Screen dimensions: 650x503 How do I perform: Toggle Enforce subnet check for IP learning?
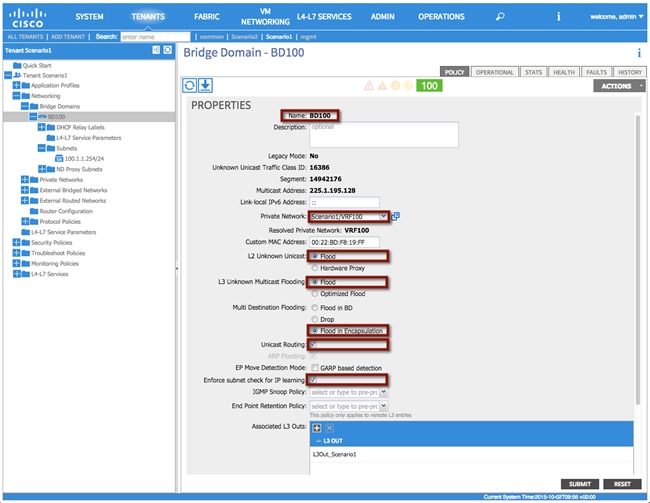coord(314,380)
